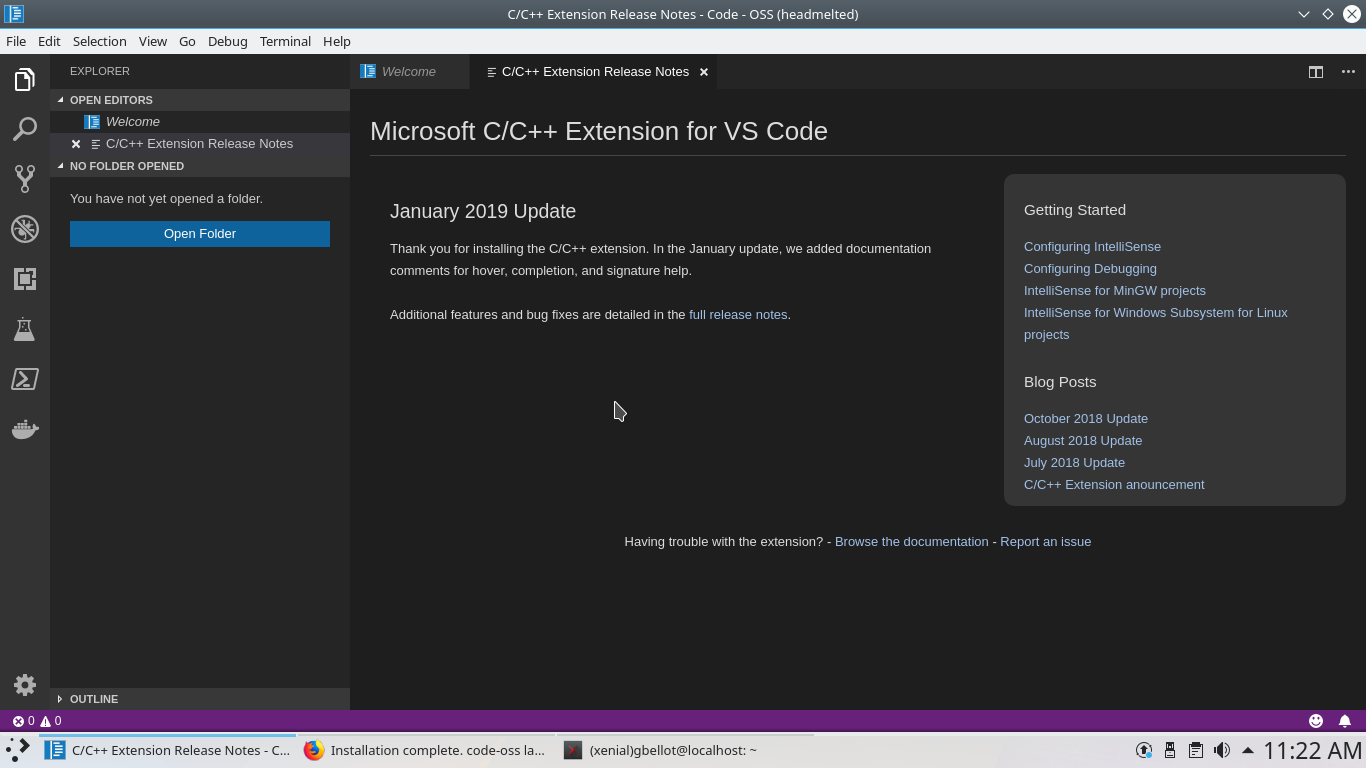Open the October 2018 Update blog post
This screenshot has width=1366, height=768.
1086,419
